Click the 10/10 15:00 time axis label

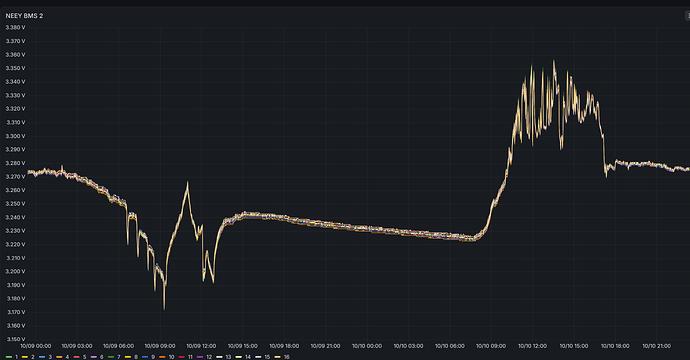point(574,346)
